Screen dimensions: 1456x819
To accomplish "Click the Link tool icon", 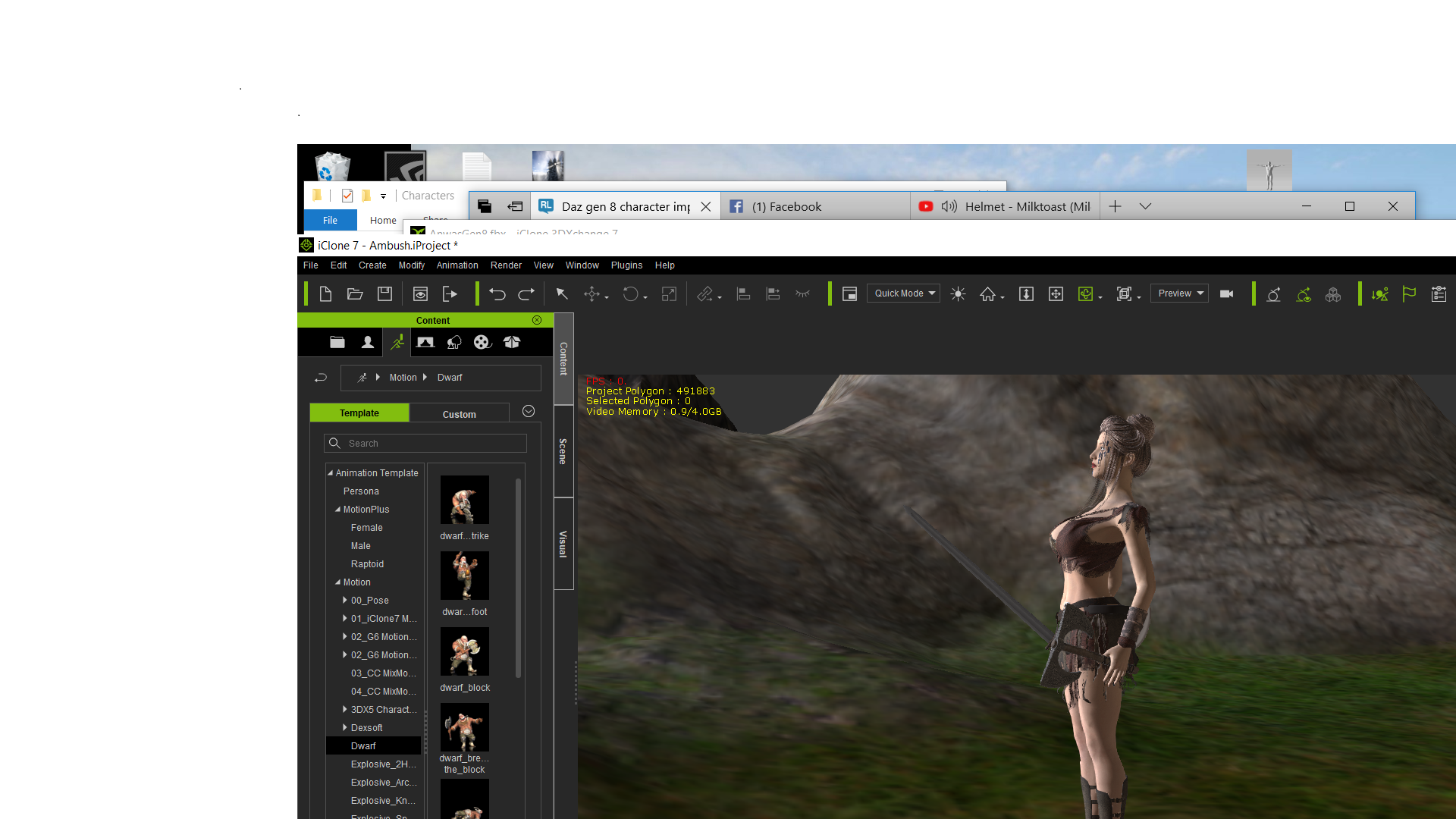I will 705,294.
